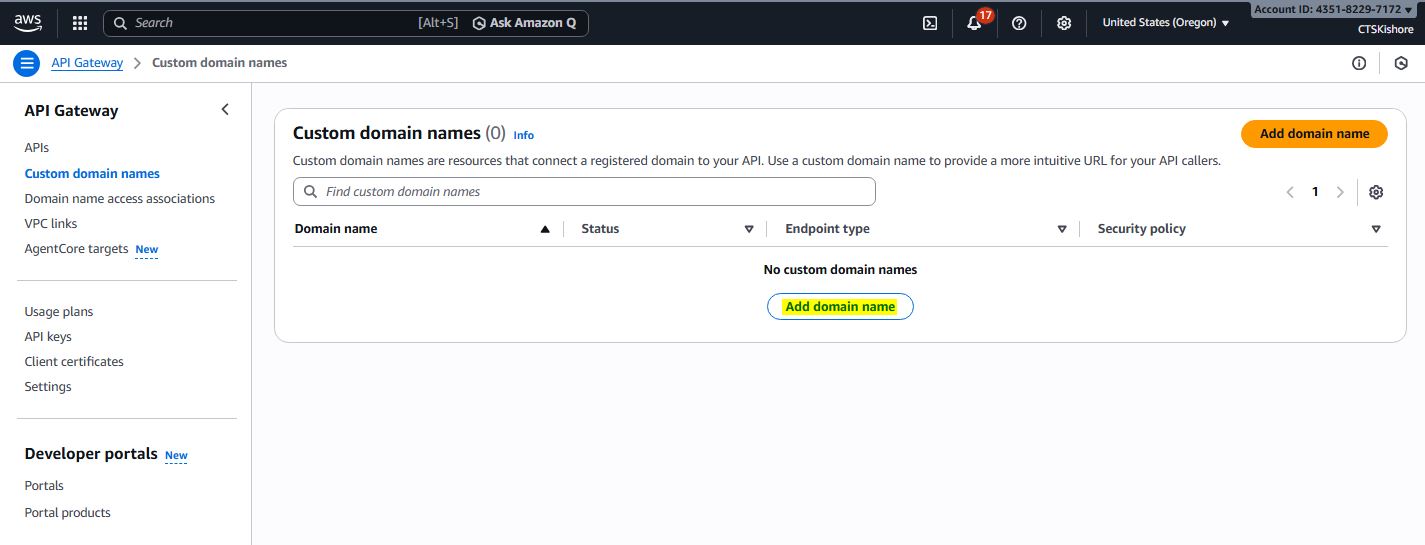Viewport: 1425px width, 545px height.
Task: Open console settings gear in header
Action: (1064, 23)
